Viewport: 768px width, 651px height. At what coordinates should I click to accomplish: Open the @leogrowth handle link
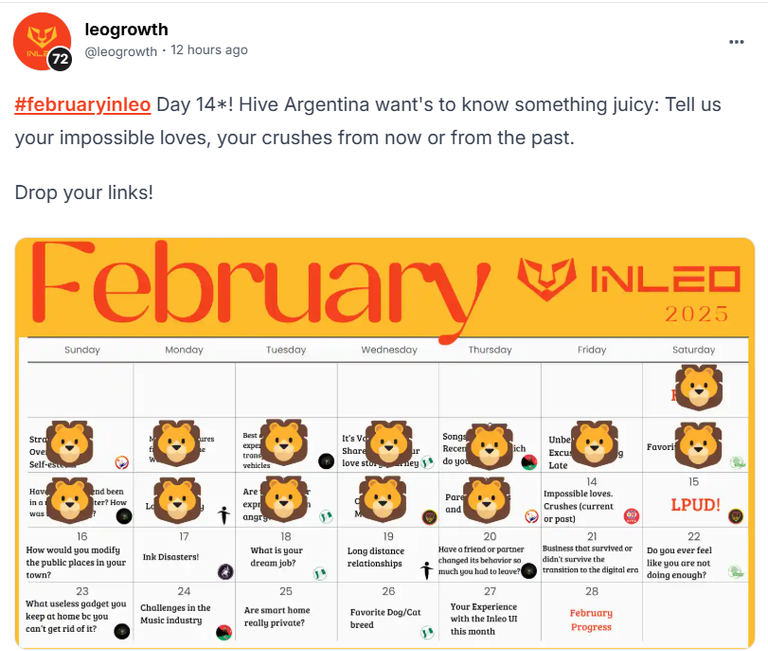(121, 51)
